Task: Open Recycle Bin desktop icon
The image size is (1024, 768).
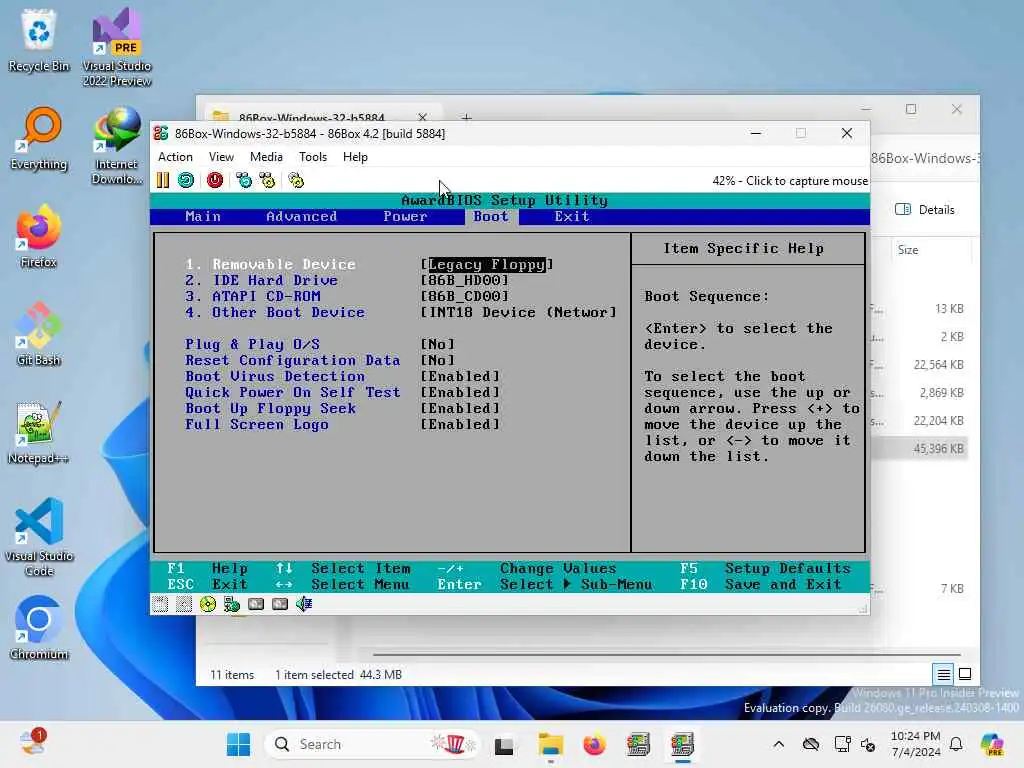Action: coord(39,40)
